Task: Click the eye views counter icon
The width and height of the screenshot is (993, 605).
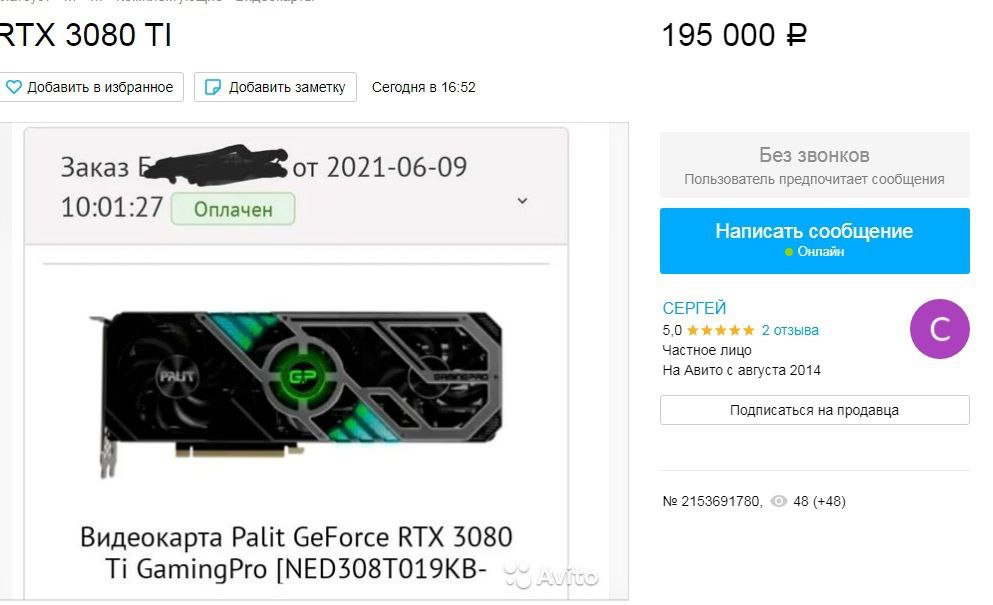Action: click(x=778, y=501)
